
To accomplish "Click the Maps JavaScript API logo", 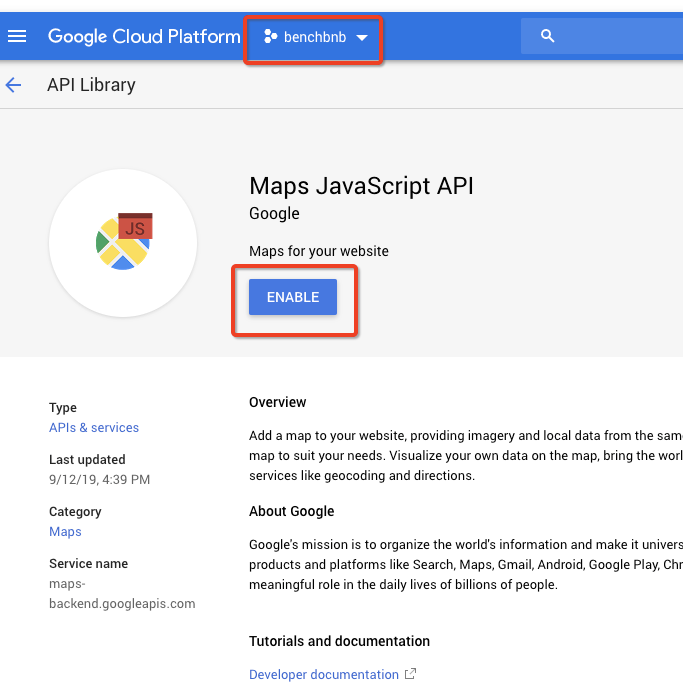I will pos(123,243).
